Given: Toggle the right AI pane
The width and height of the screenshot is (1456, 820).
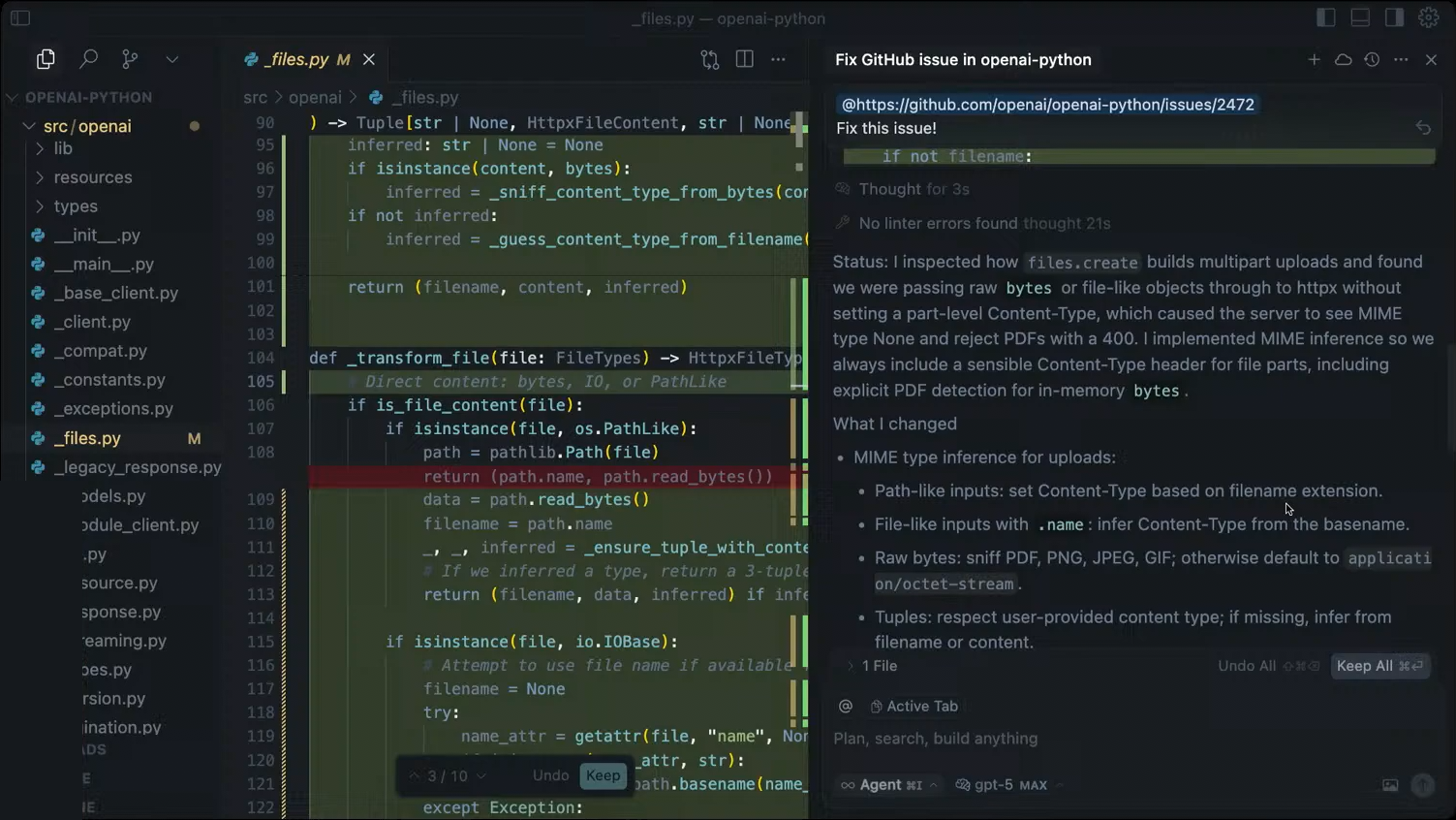Looking at the screenshot, I should (x=1394, y=17).
